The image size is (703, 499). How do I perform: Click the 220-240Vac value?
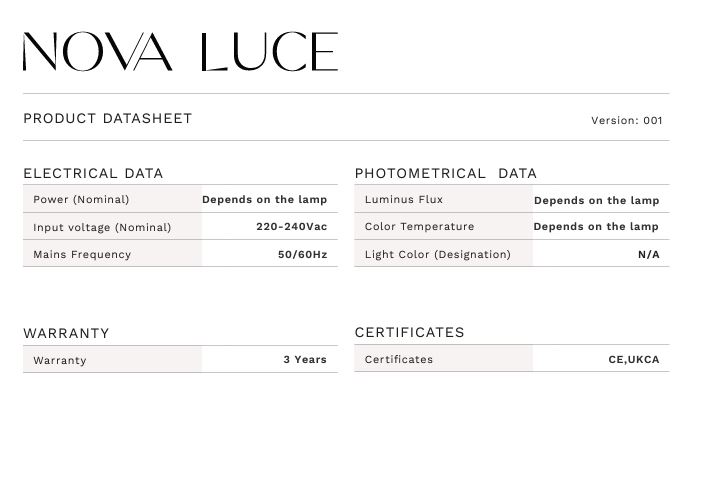[x=291, y=226]
